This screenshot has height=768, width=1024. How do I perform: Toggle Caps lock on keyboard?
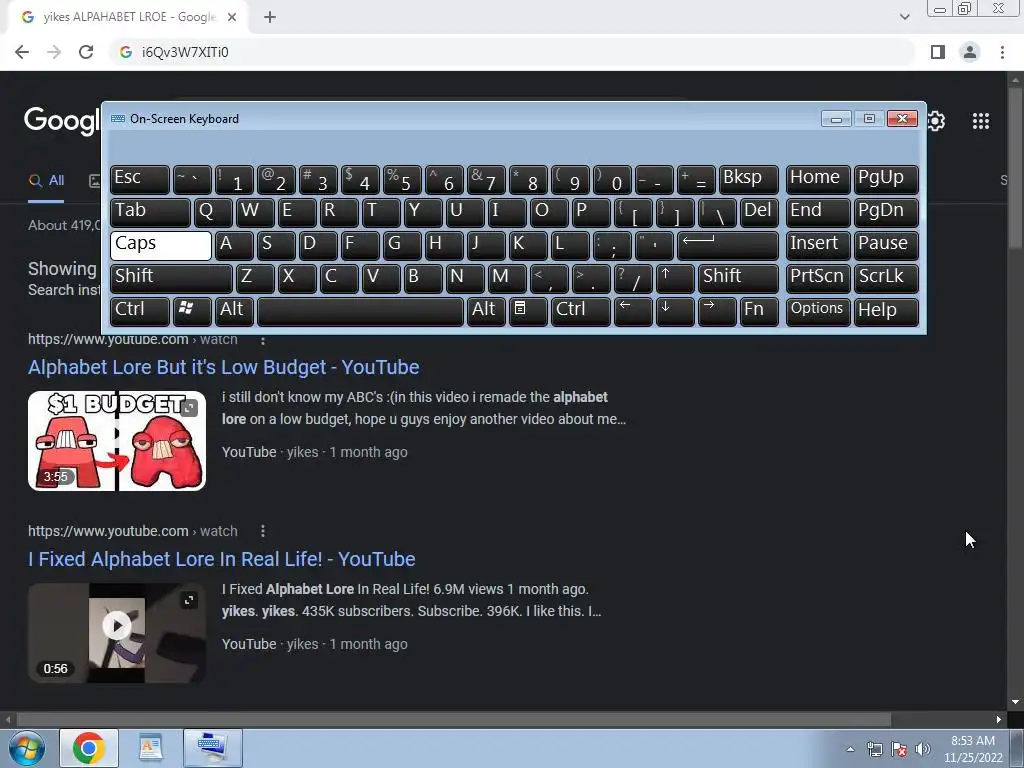[161, 246]
